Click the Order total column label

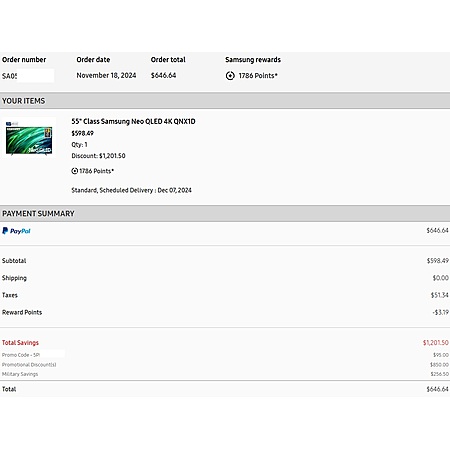(x=168, y=60)
